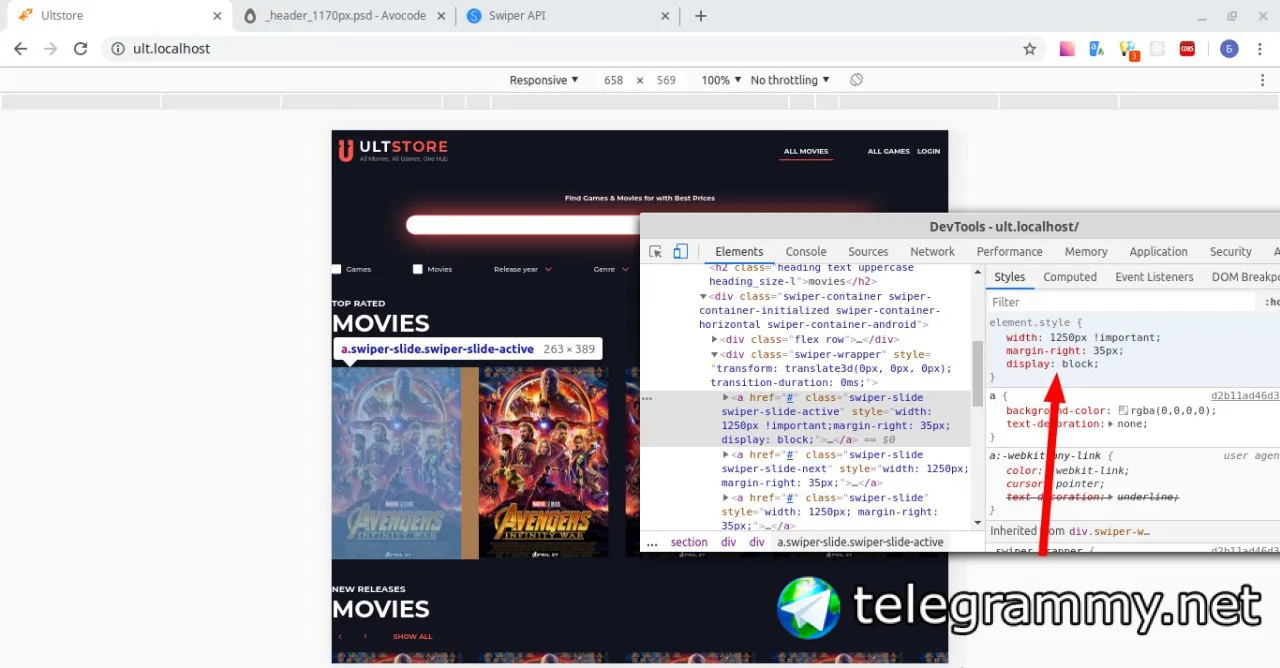Click the rgba background-color swatch
Viewport: 1280px width, 668px height.
pos(1123,411)
